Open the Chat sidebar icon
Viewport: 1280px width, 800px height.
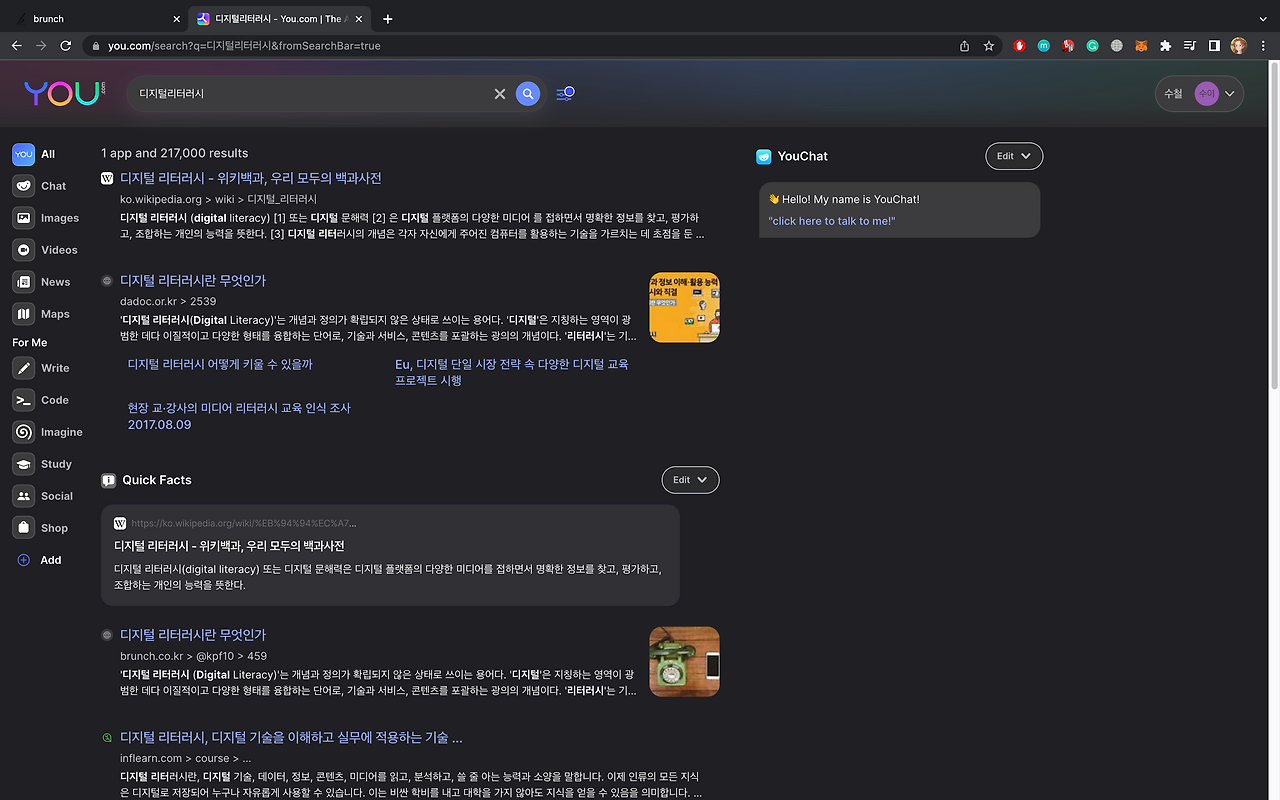click(23, 186)
